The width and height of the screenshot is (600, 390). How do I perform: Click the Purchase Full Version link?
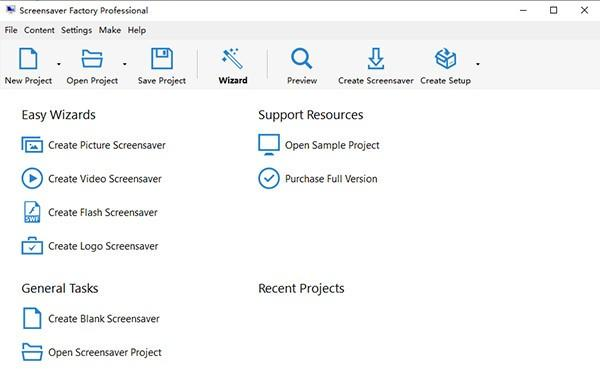(x=331, y=179)
